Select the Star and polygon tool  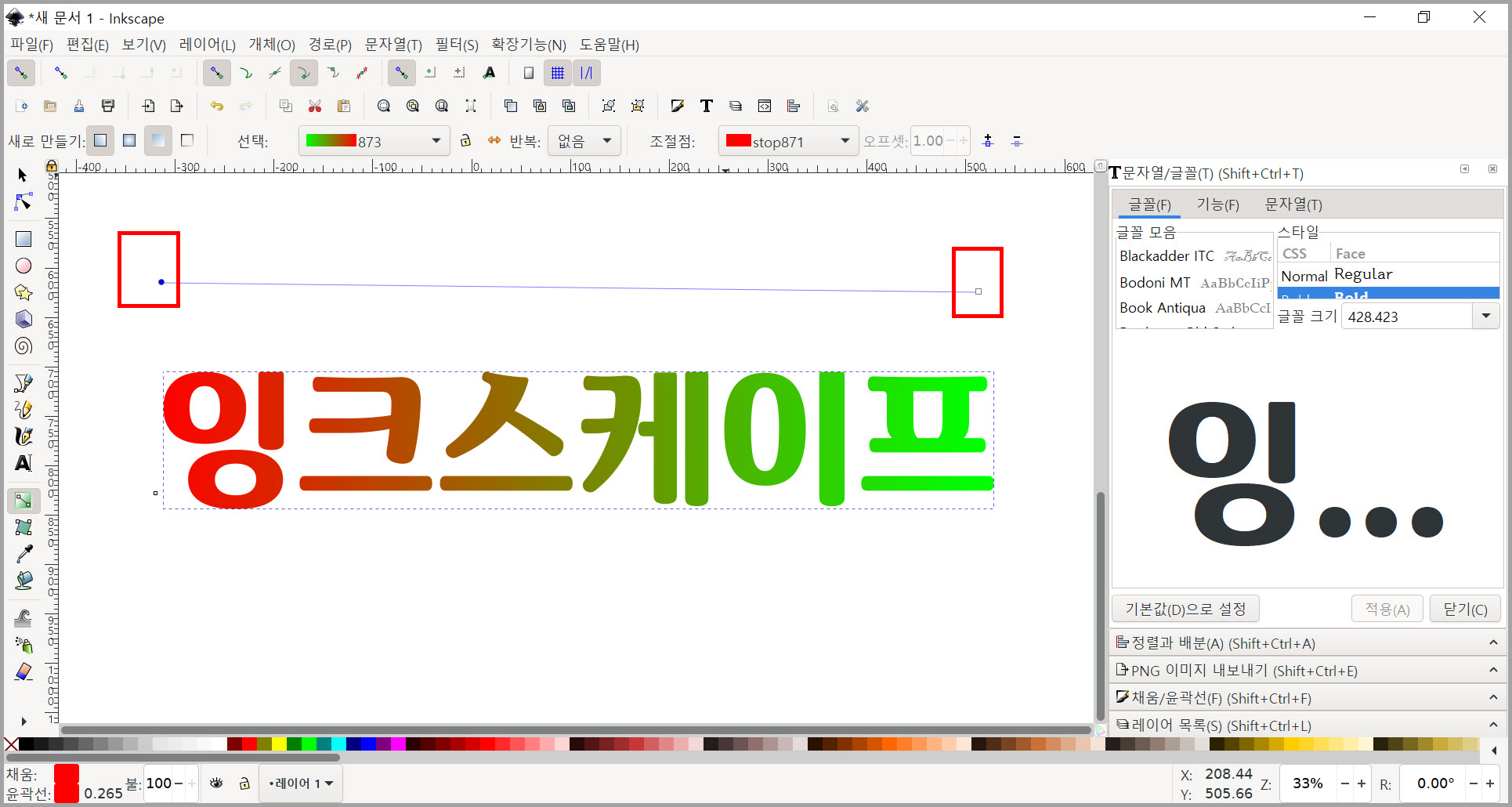[x=24, y=292]
